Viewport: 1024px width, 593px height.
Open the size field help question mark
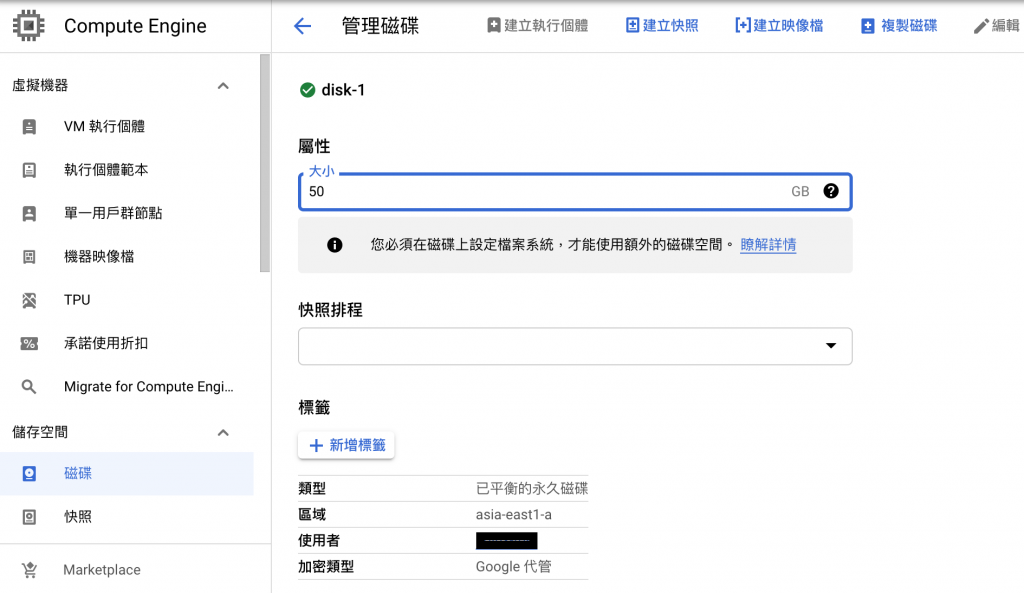click(x=831, y=191)
